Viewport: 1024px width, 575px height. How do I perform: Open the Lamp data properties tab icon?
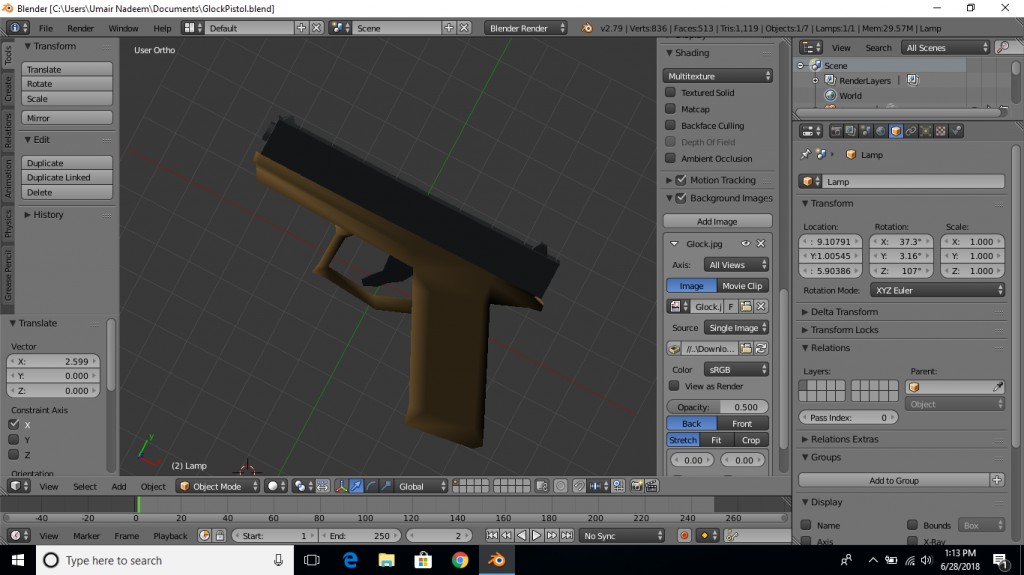click(x=925, y=131)
